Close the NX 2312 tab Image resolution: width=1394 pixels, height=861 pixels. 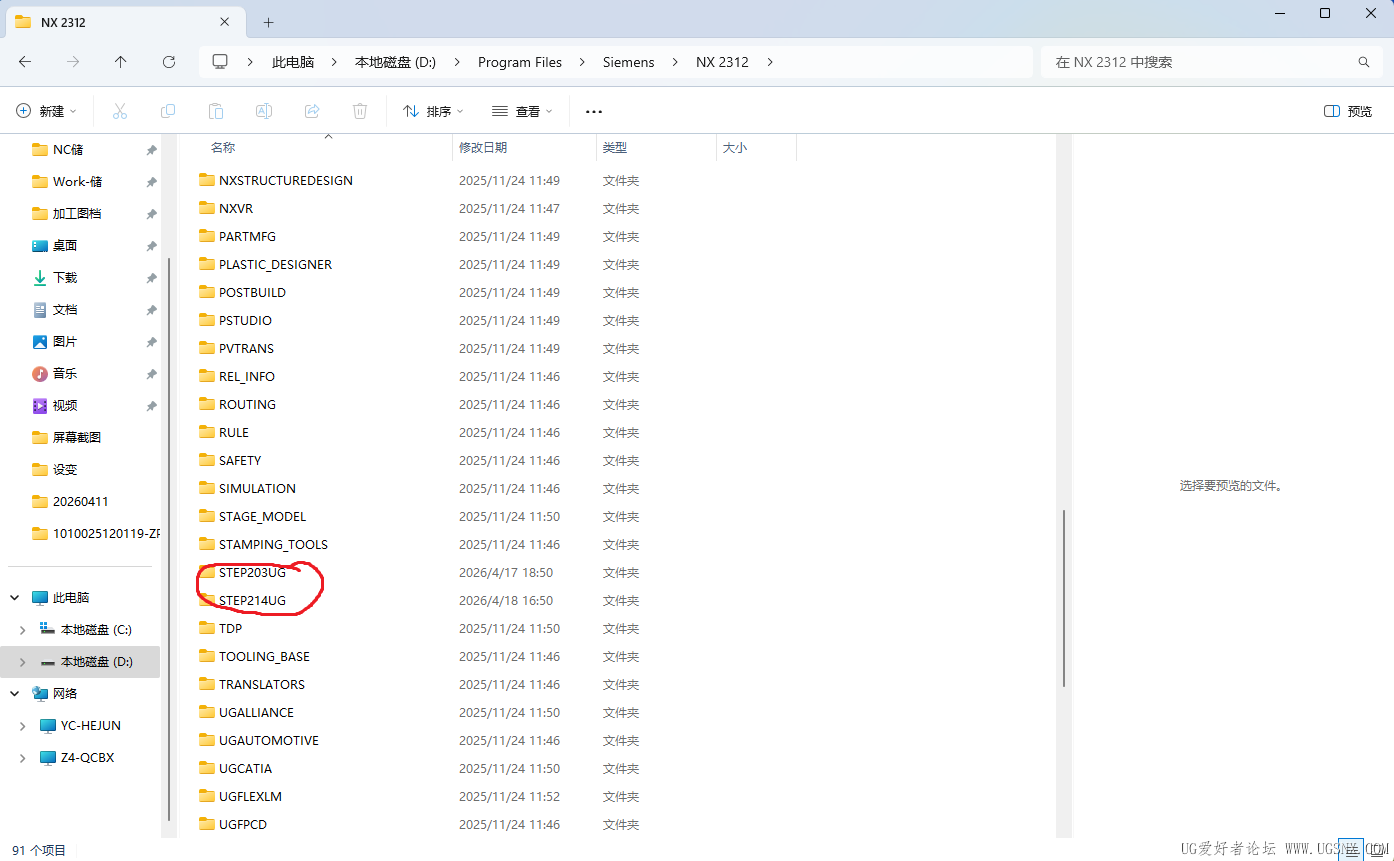coord(226,22)
